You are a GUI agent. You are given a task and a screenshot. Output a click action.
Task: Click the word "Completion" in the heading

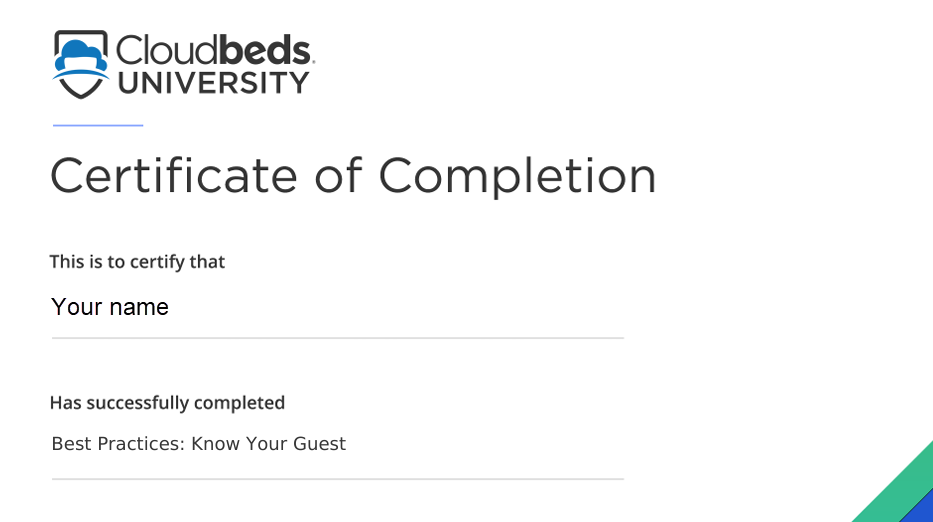tap(517, 177)
